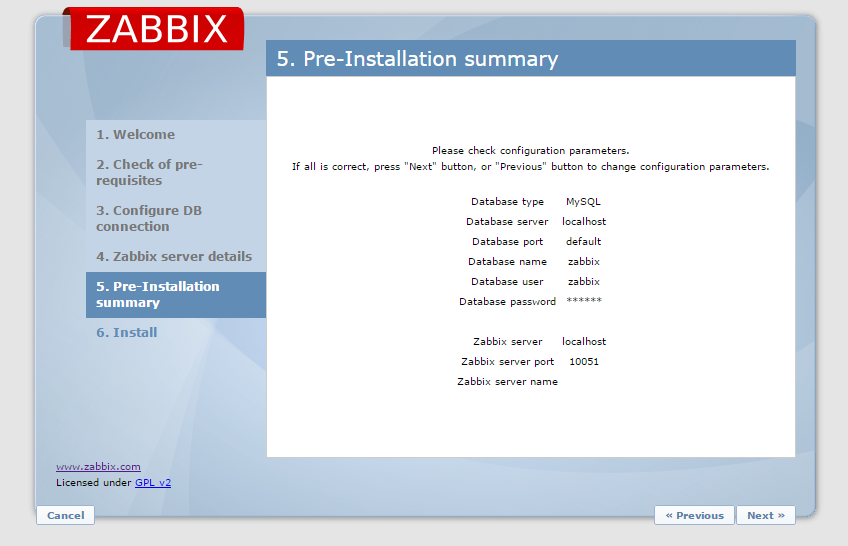The height and width of the screenshot is (546, 848).
Task: Click the ZABBIX logo
Action: (154, 29)
